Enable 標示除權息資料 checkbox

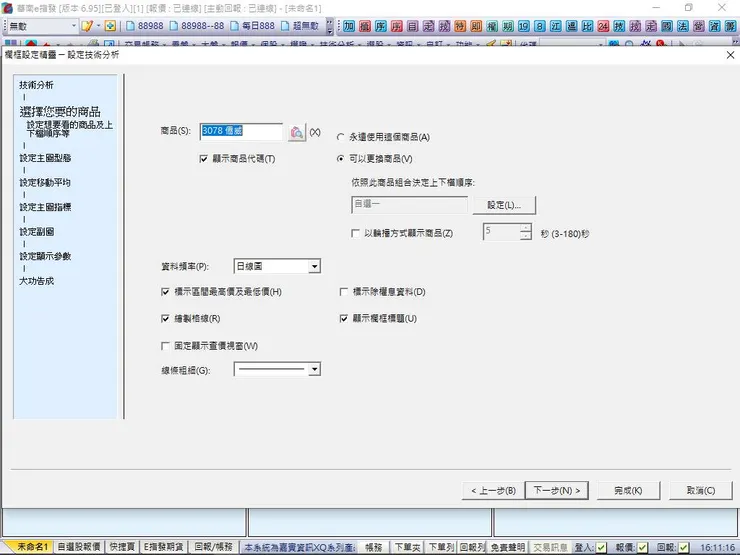tap(344, 292)
